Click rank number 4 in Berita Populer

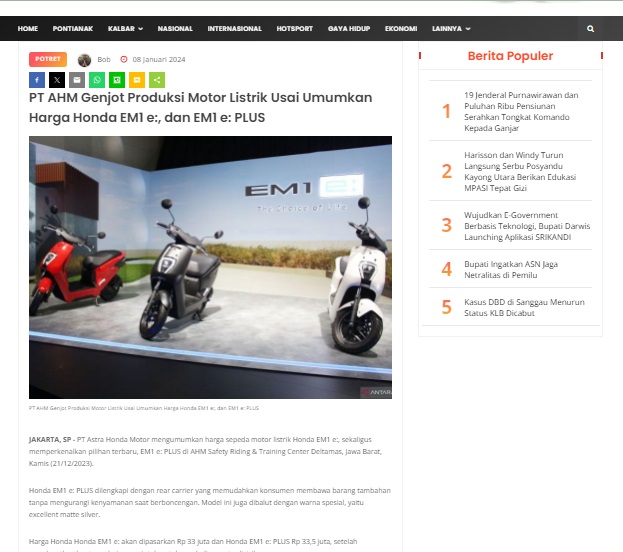447,269
